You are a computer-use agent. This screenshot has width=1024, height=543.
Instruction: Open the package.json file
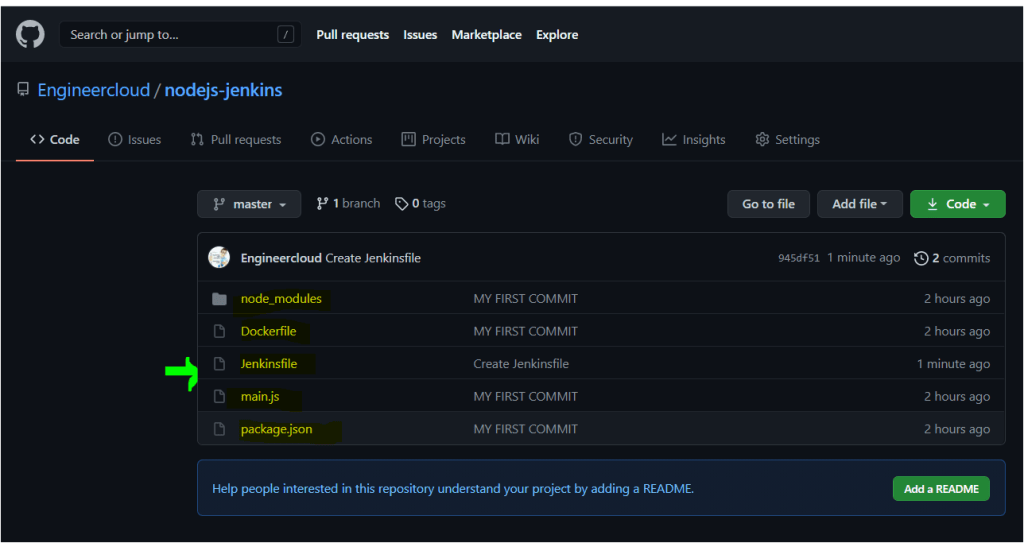click(276, 429)
